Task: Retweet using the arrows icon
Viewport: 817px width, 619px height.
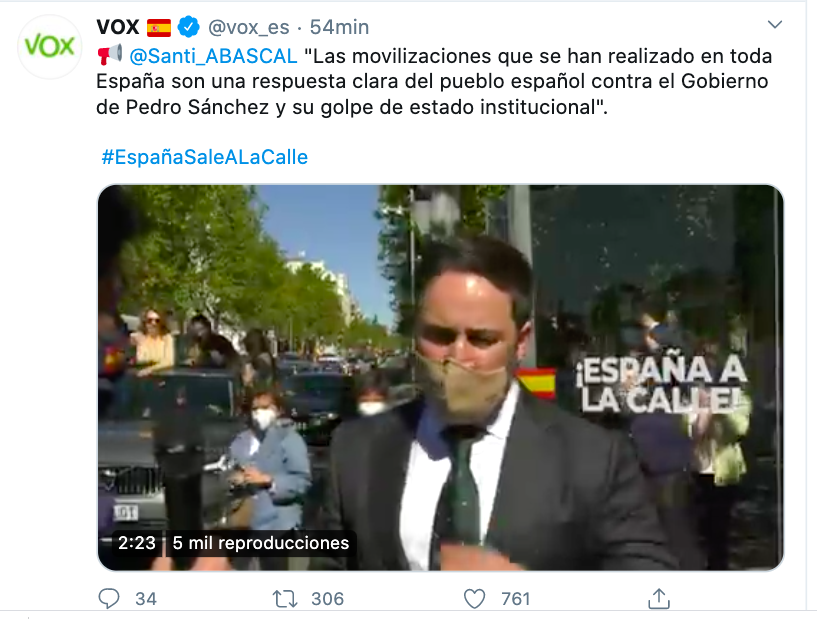Action: tap(285, 599)
